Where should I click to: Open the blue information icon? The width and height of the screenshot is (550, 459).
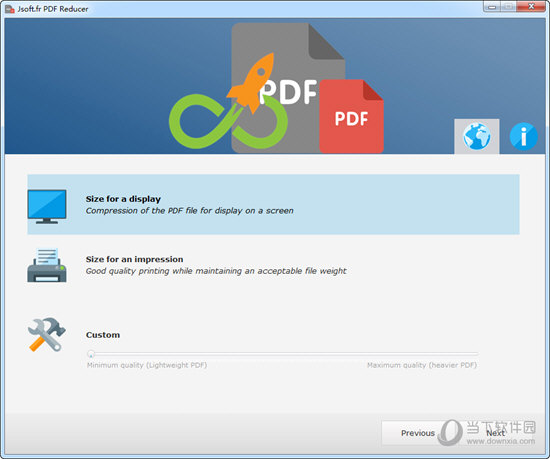pos(523,136)
